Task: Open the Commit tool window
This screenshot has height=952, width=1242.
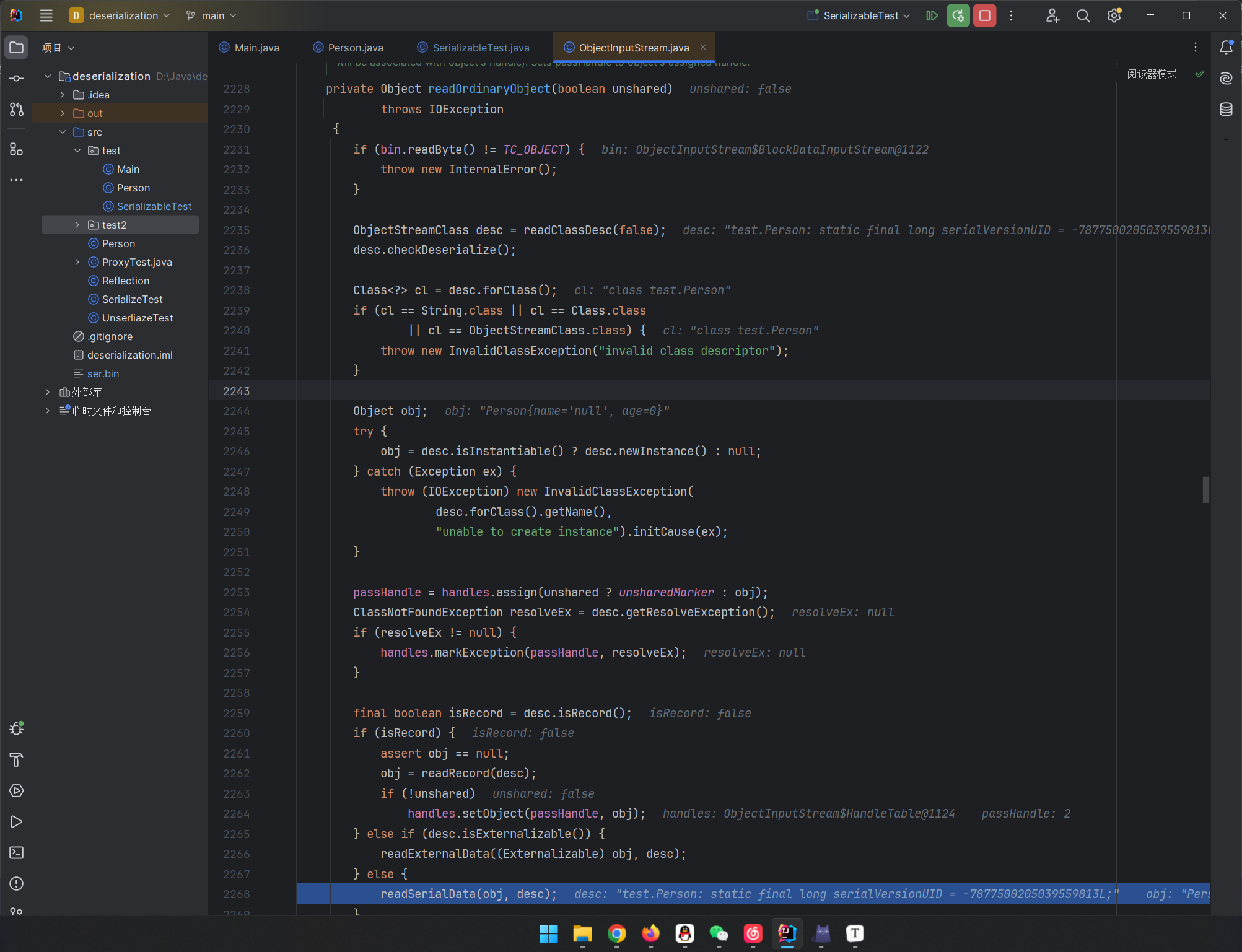Action: tap(17, 79)
